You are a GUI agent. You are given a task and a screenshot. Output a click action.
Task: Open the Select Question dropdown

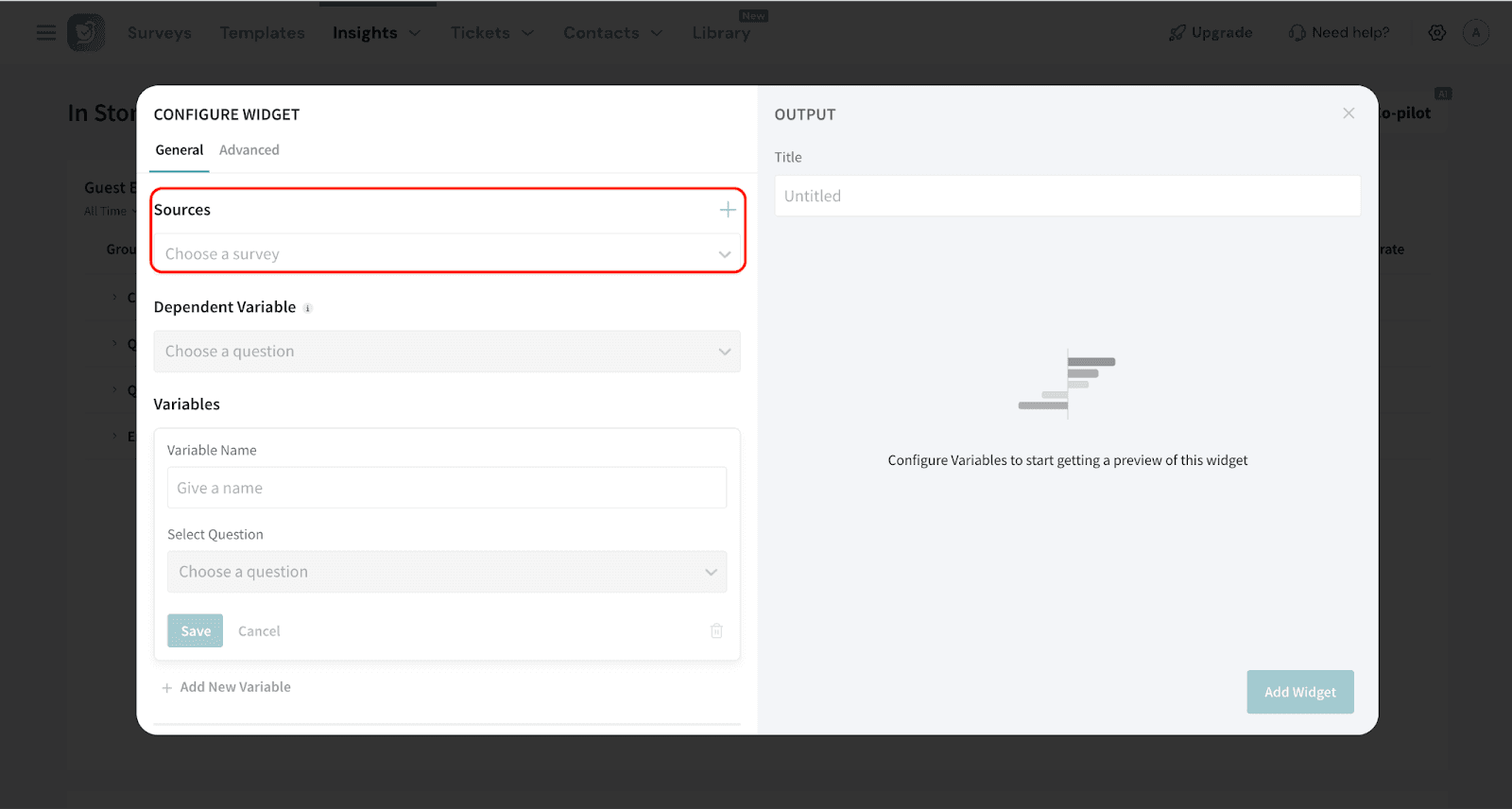[447, 572]
